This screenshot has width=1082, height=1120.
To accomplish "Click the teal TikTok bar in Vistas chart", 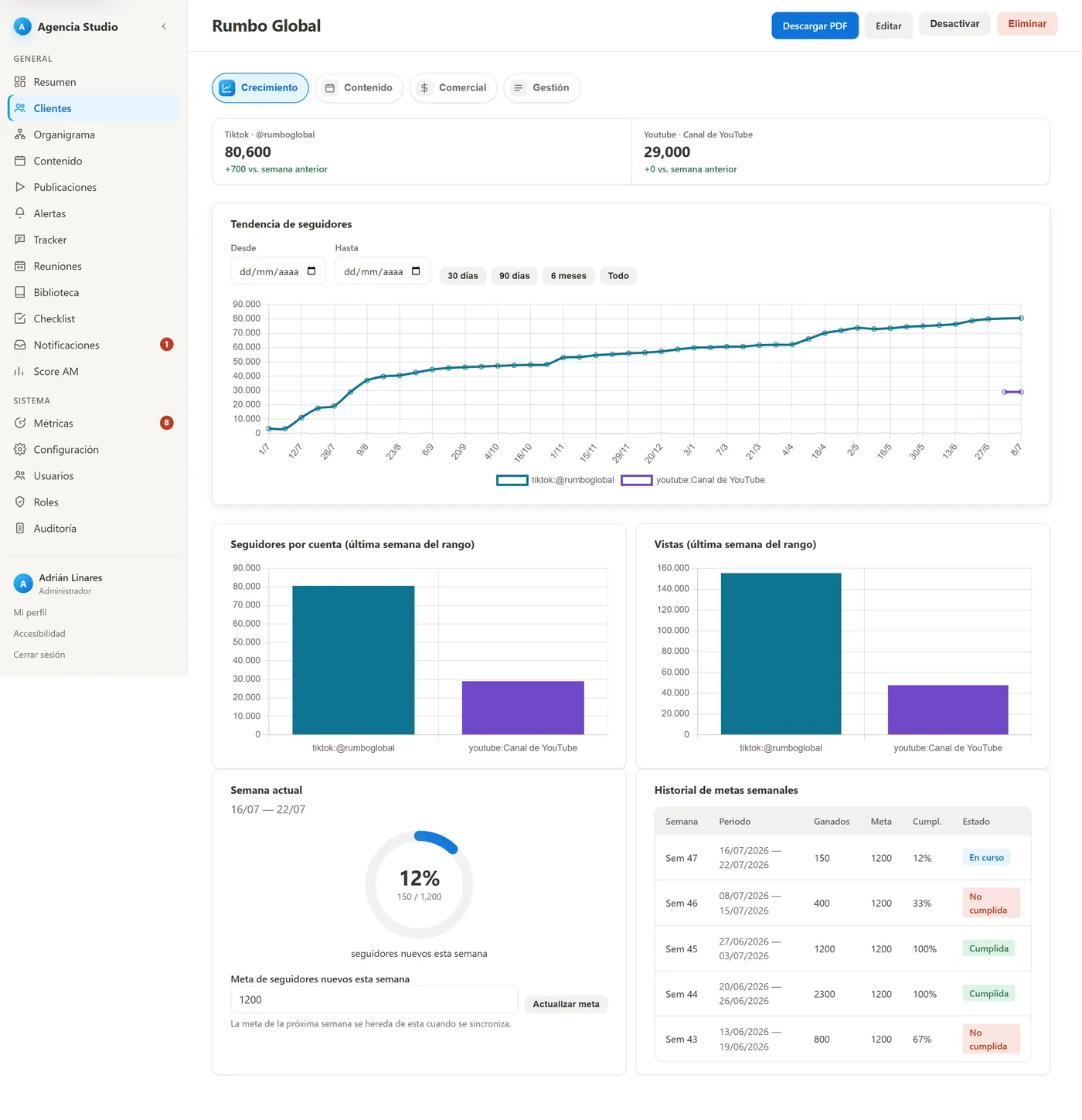I will tap(781, 653).
